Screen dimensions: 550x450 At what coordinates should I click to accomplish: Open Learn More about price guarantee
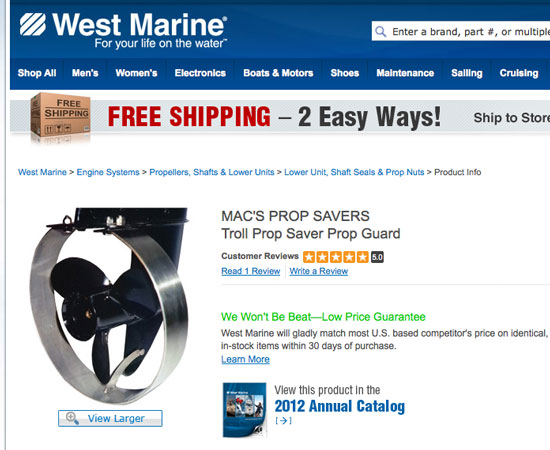click(x=246, y=359)
